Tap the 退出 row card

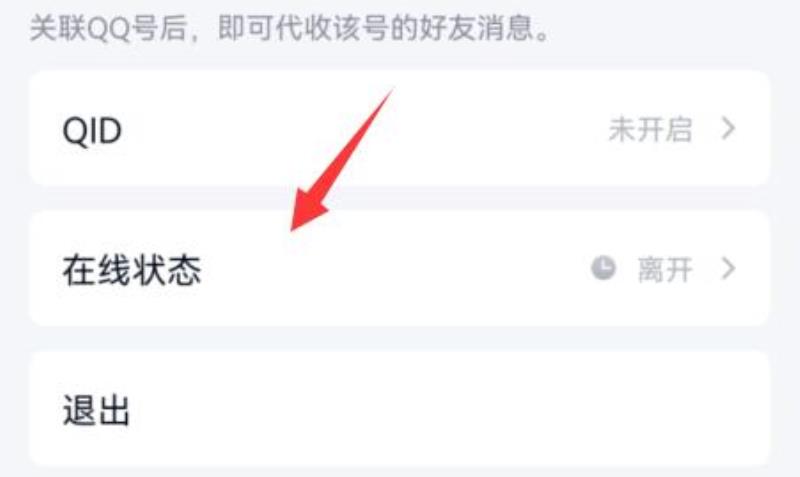click(399, 408)
